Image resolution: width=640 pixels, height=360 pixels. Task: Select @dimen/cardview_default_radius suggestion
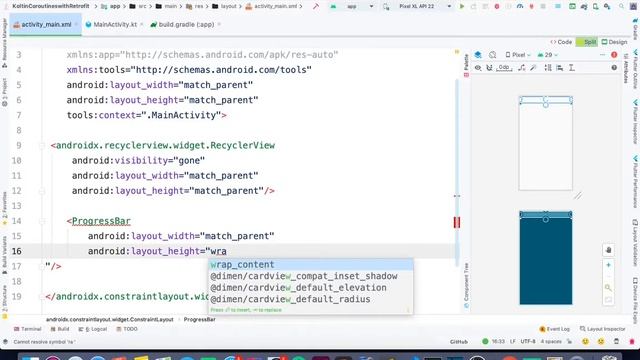[311, 299]
